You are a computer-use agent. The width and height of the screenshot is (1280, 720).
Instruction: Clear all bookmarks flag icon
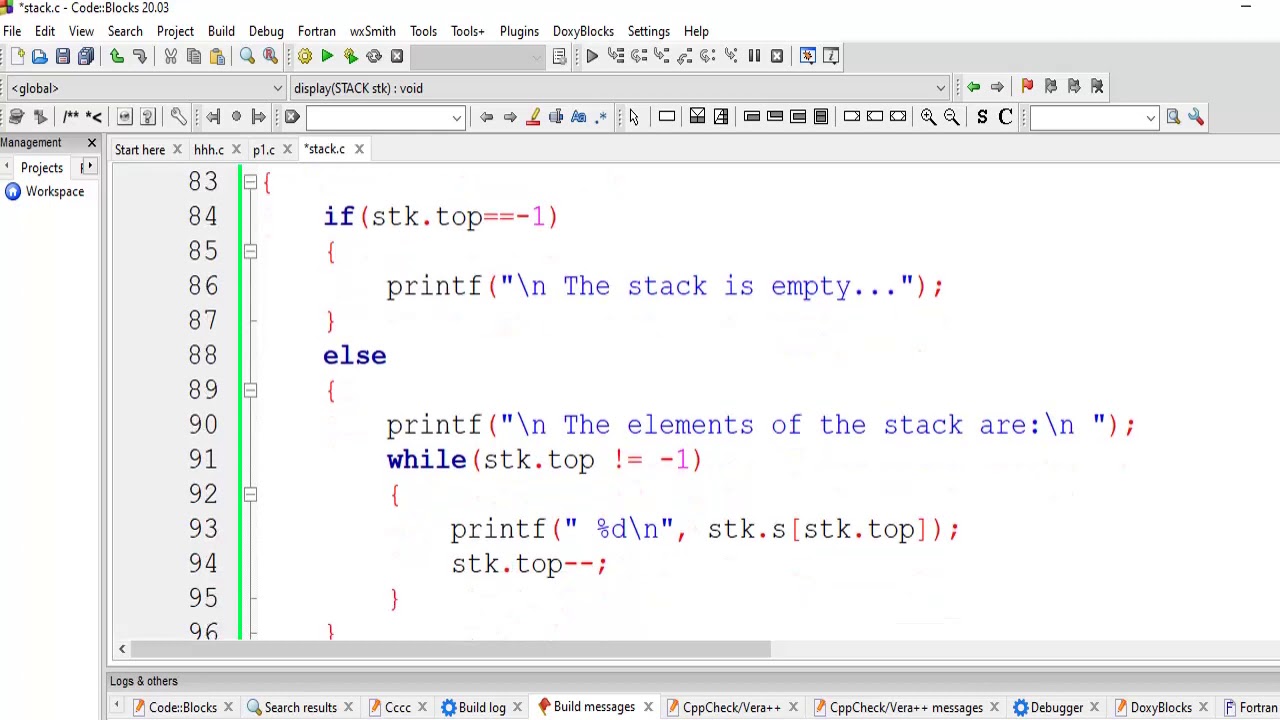[x=1097, y=87]
